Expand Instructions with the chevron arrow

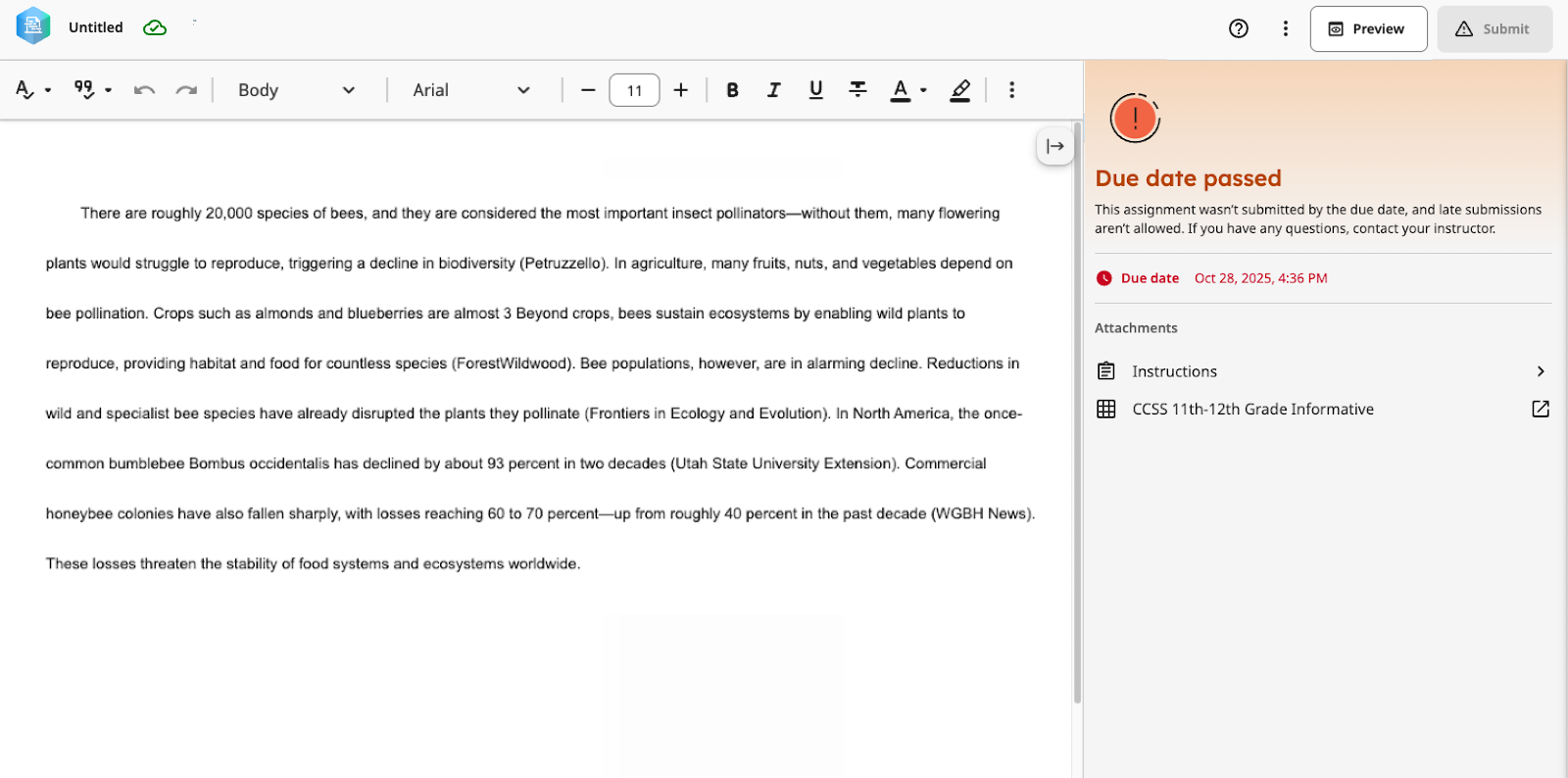tap(1541, 371)
